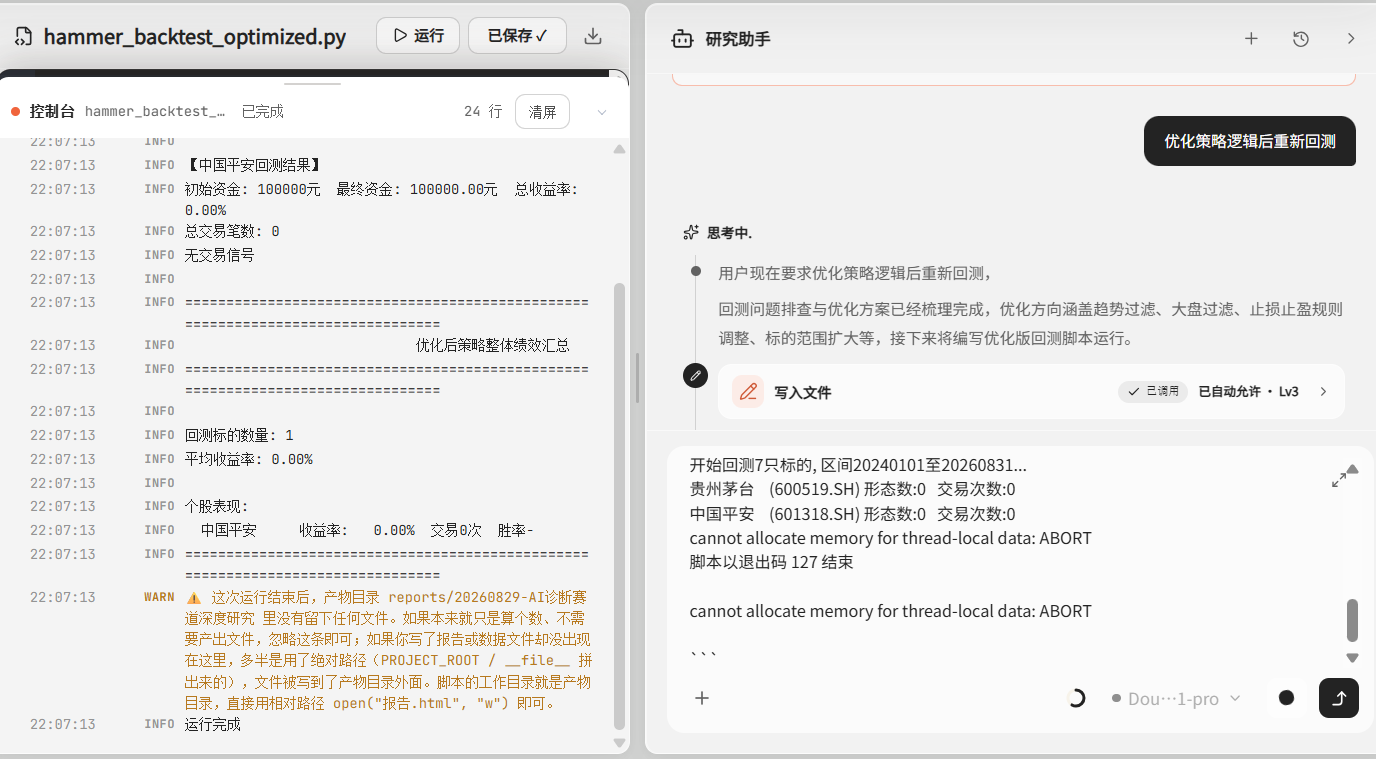Click the 脚本以退出码 127 结束 line
Image resolution: width=1376 pixels, height=759 pixels.
pyautogui.click(x=771, y=562)
